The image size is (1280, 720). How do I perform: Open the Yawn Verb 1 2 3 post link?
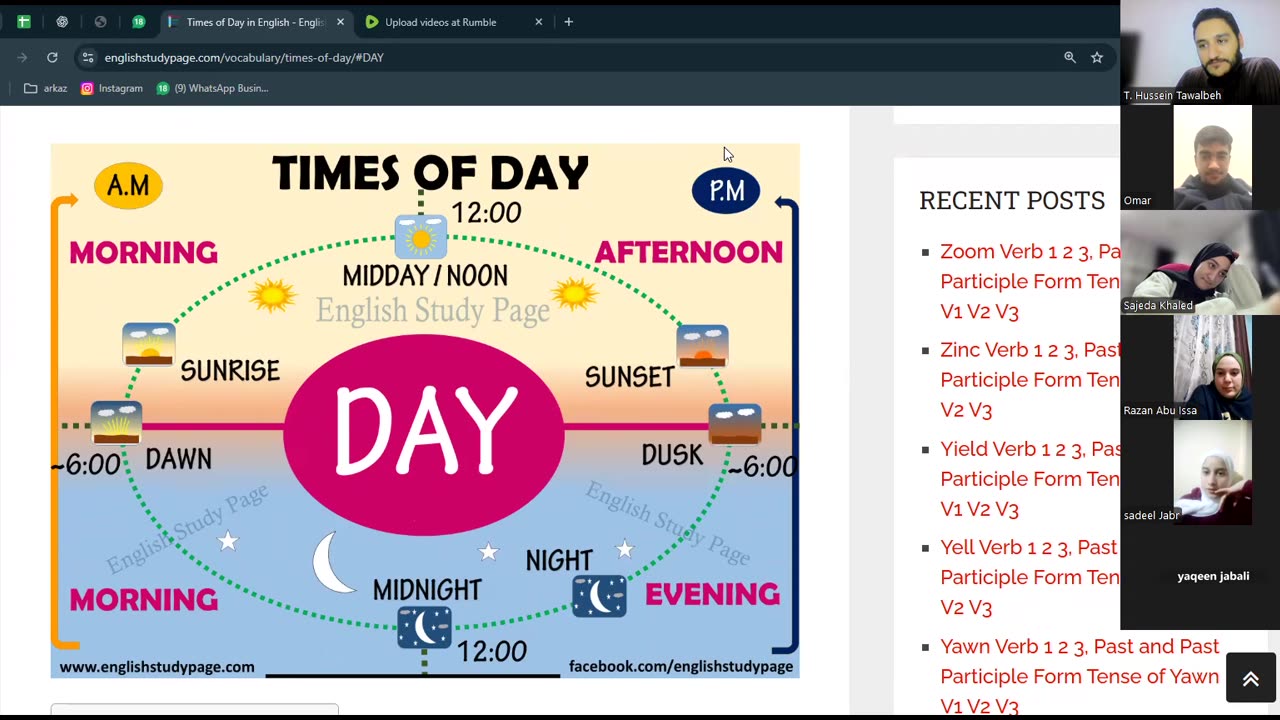(1080, 676)
